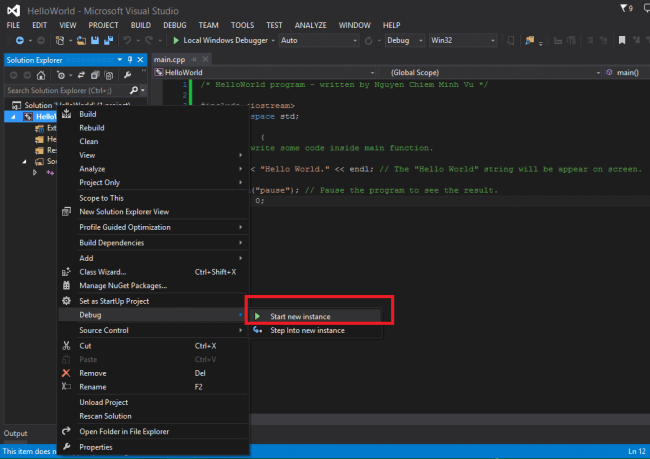
Task: Click the Pending Changes Filter icon
Action: (x=61, y=75)
